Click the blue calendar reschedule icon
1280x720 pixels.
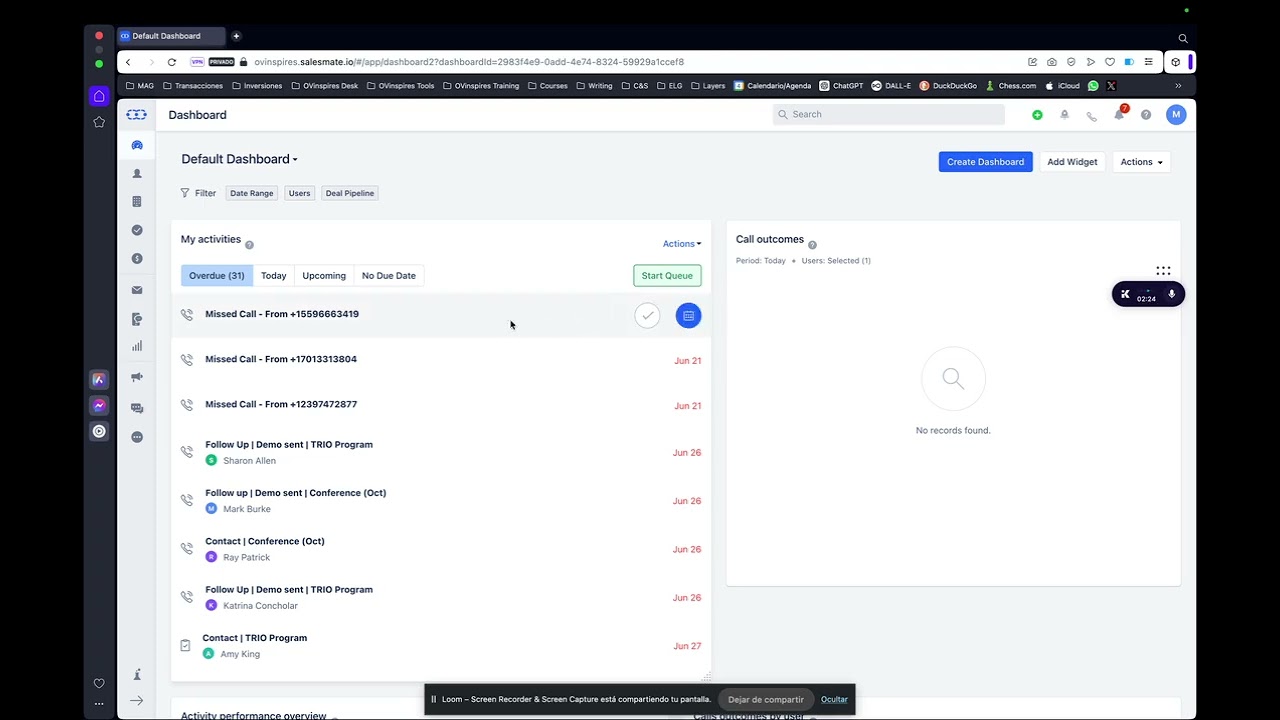(688, 316)
